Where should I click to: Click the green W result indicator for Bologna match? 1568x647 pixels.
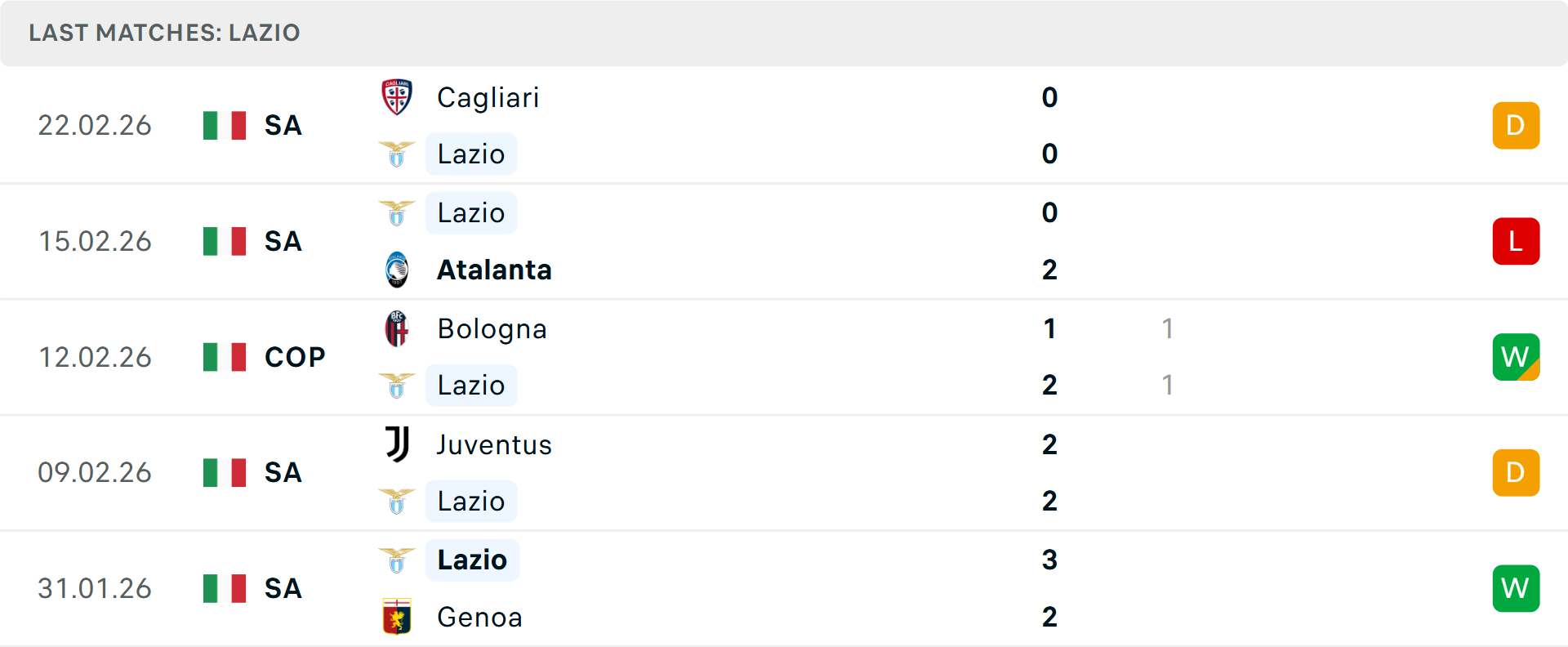1516,357
